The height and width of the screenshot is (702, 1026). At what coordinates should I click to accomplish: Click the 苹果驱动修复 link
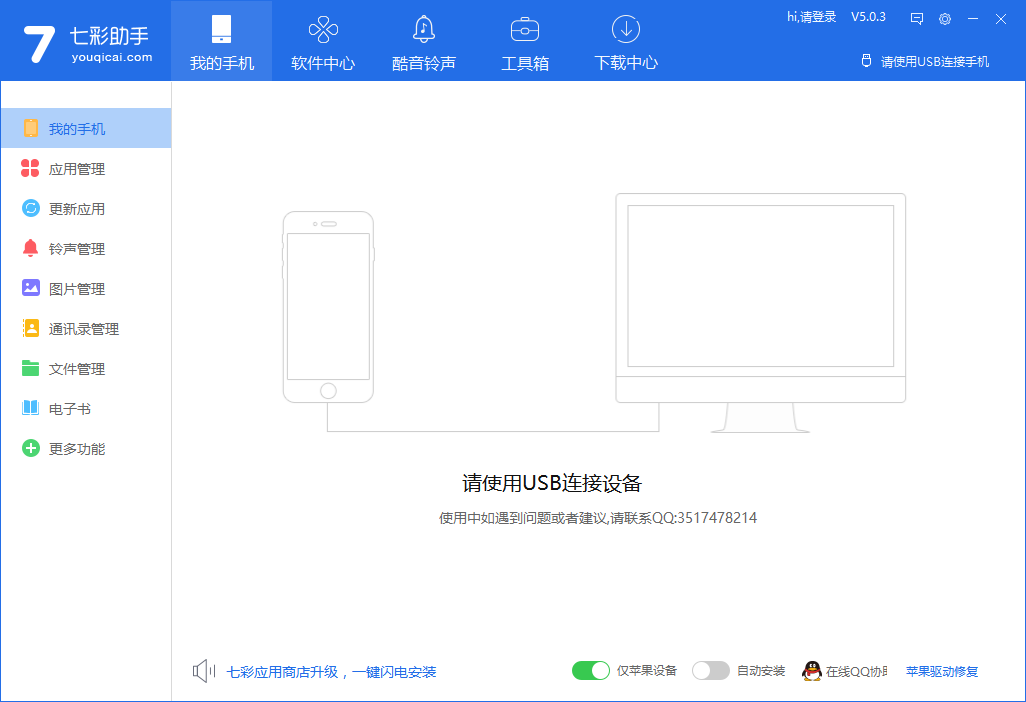[941, 670]
